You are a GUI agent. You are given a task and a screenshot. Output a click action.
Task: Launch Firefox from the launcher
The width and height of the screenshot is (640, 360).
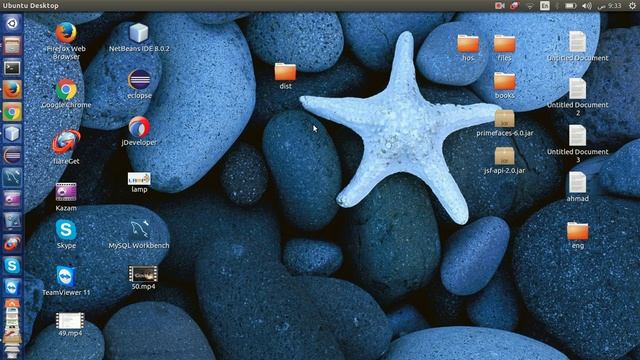(x=12, y=90)
